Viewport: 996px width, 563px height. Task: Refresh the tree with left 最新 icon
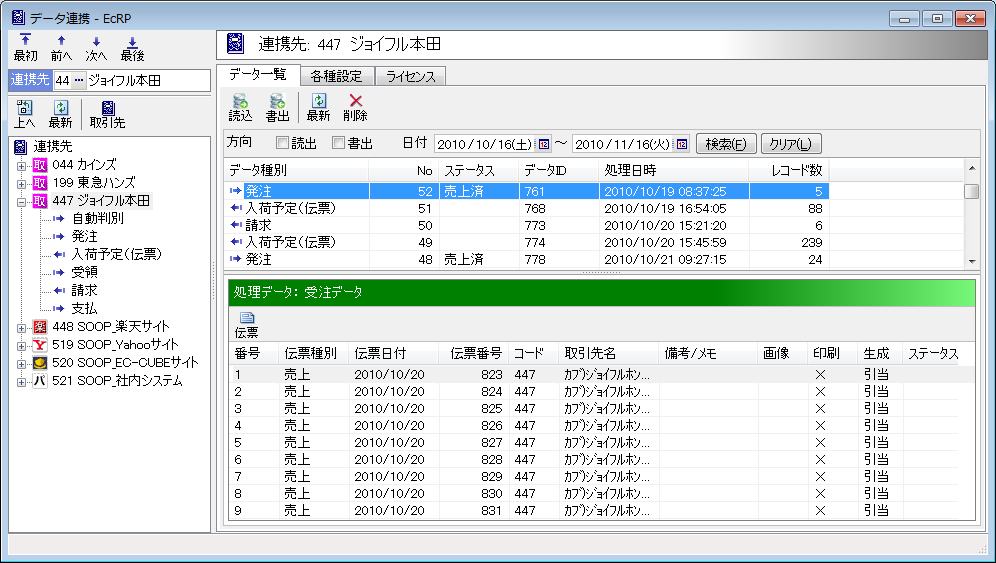click(60, 114)
